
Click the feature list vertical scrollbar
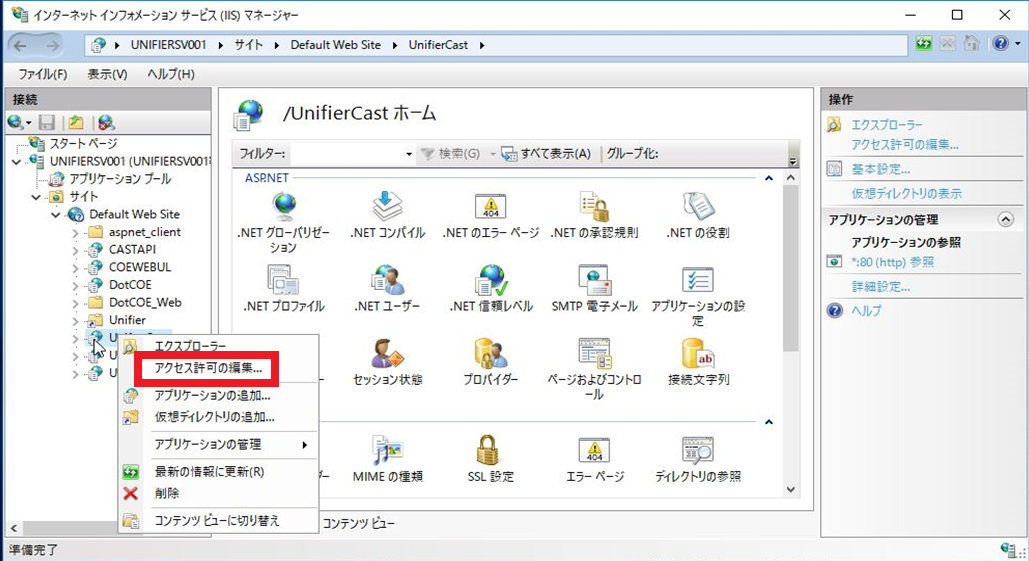pyautogui.click(x=791, y=269)
